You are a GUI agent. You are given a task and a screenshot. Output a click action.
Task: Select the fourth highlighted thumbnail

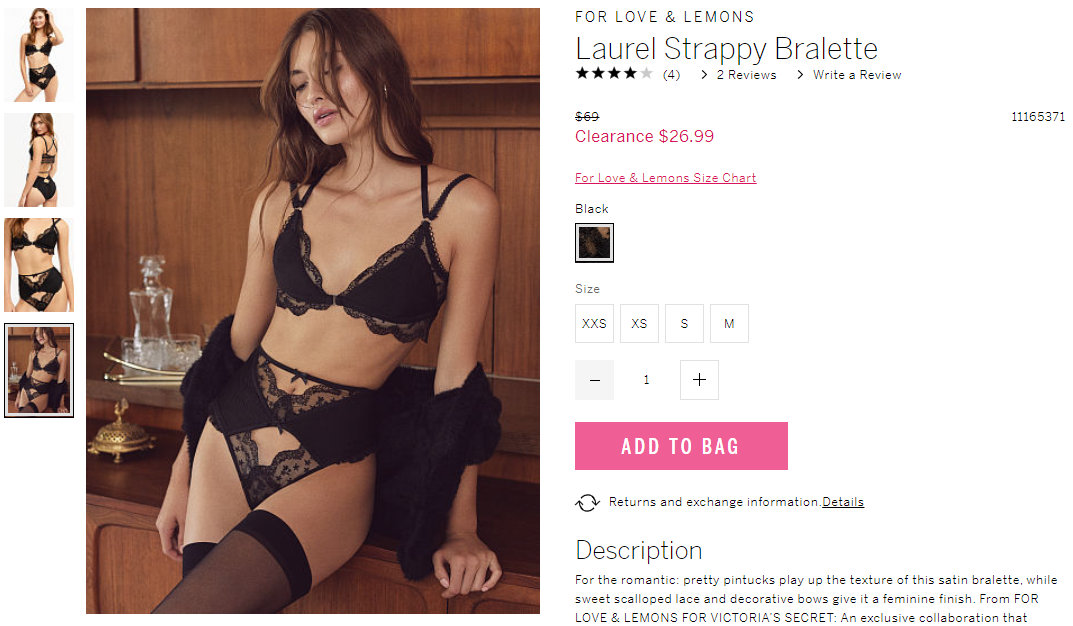(x=39, y=370)
